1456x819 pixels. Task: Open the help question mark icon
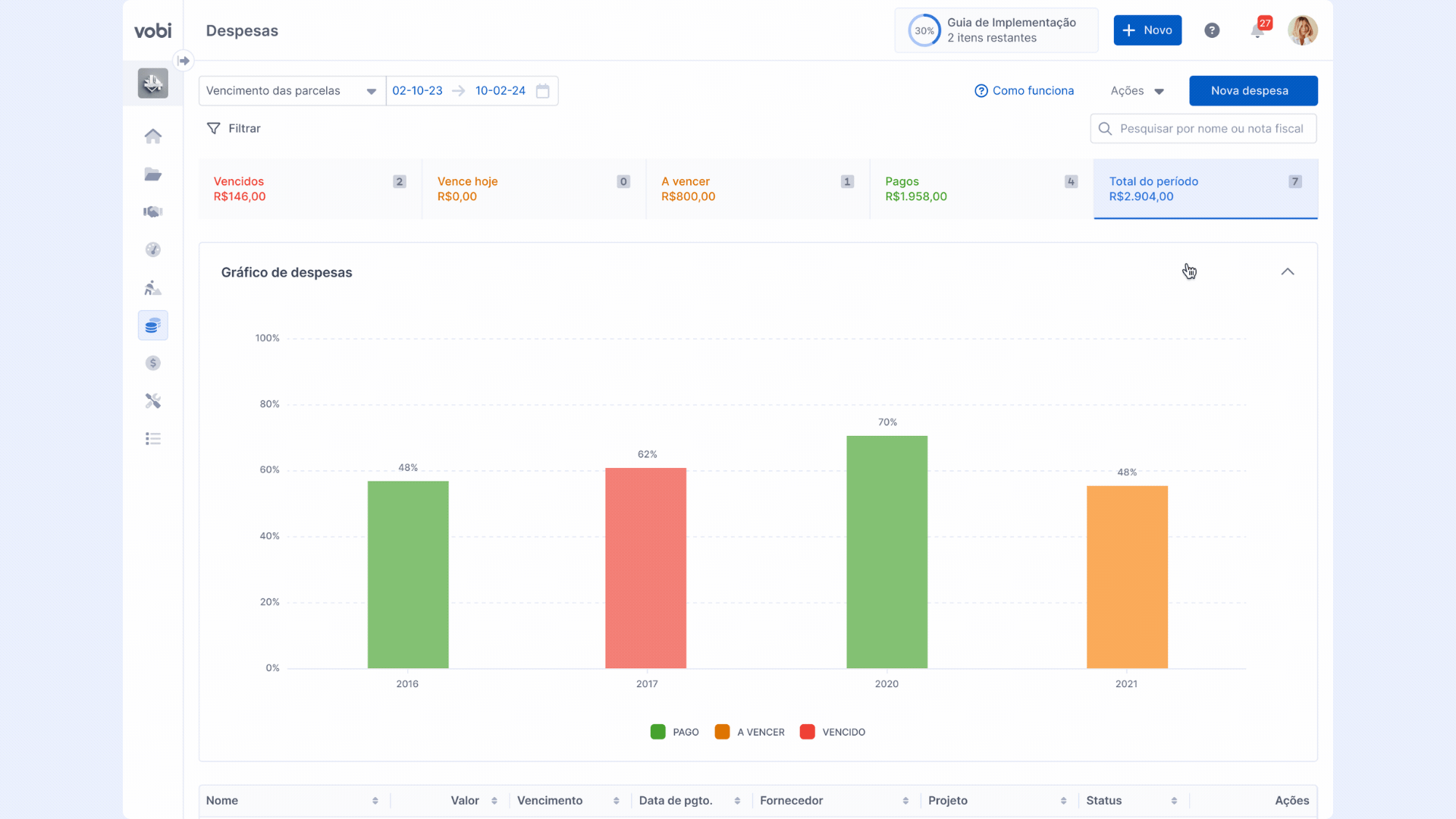1212,30
